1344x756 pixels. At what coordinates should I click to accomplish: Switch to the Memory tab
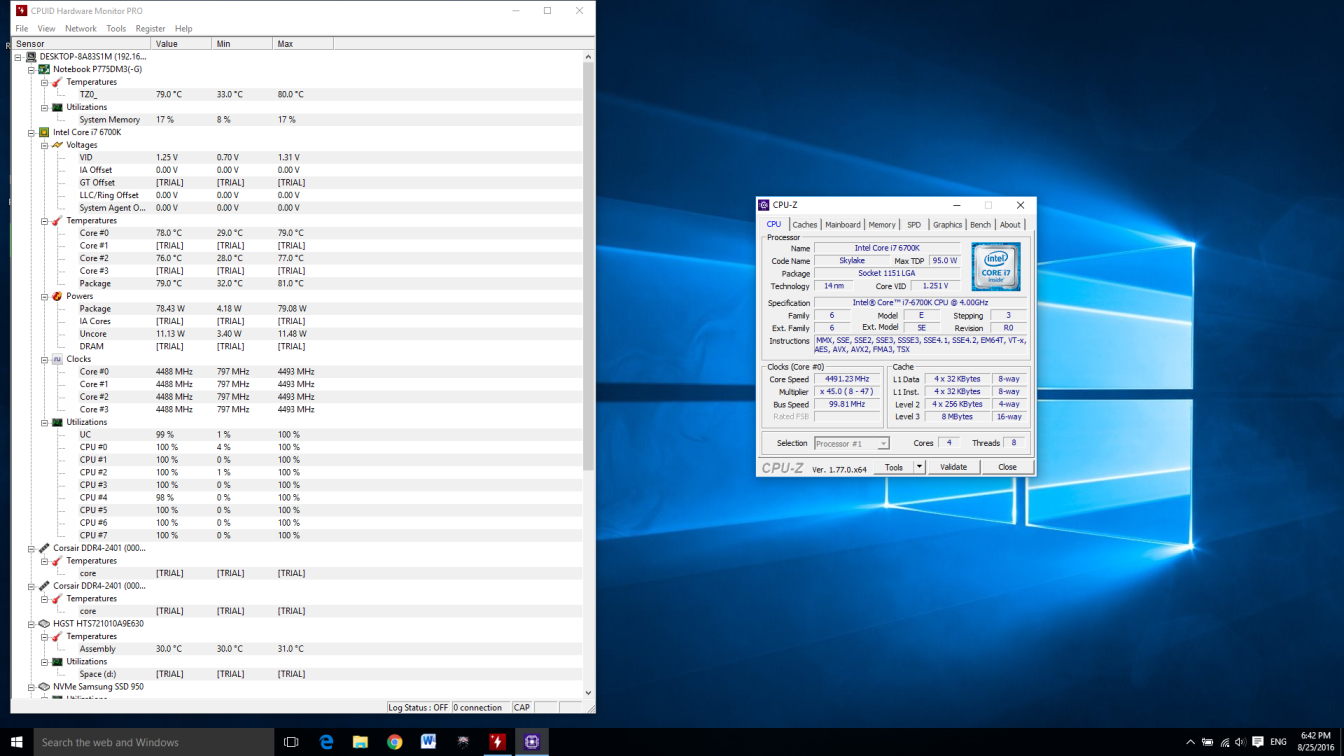click(882, 225)
